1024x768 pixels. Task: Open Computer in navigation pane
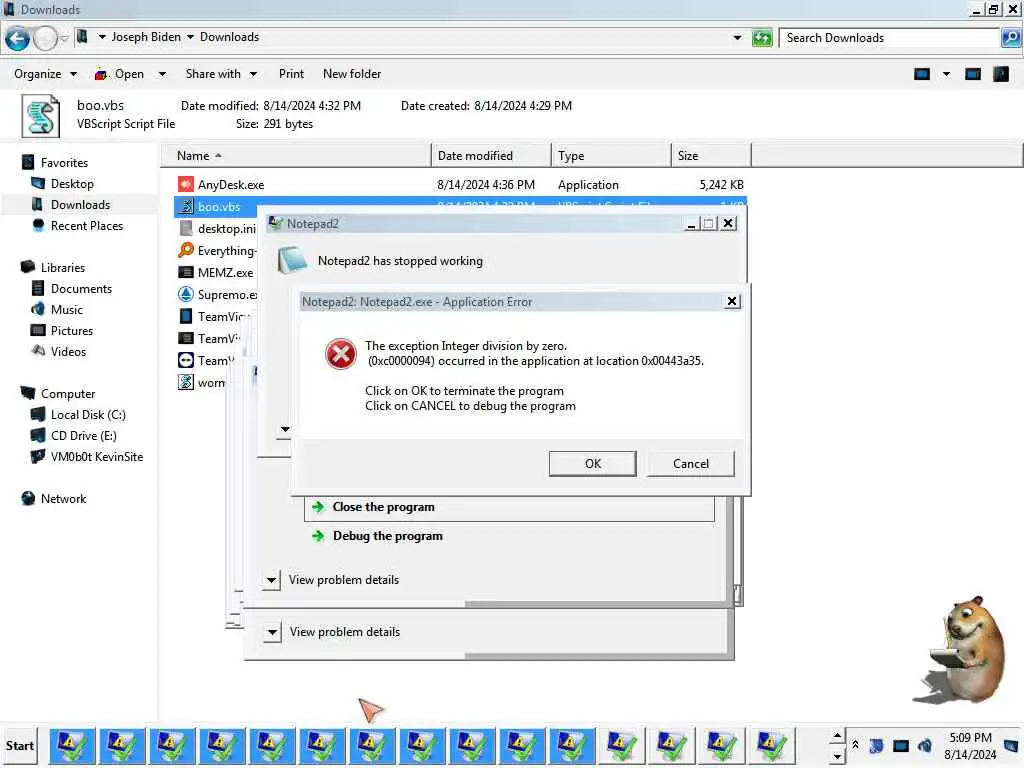pos(67,394)
